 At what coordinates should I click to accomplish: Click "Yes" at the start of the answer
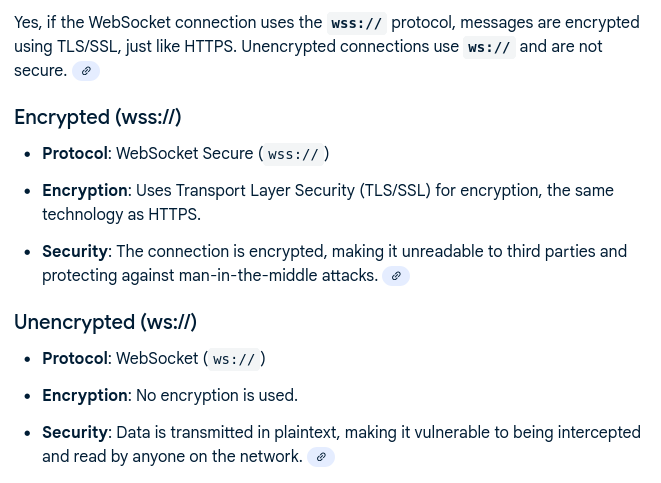[x=28, y=22]
